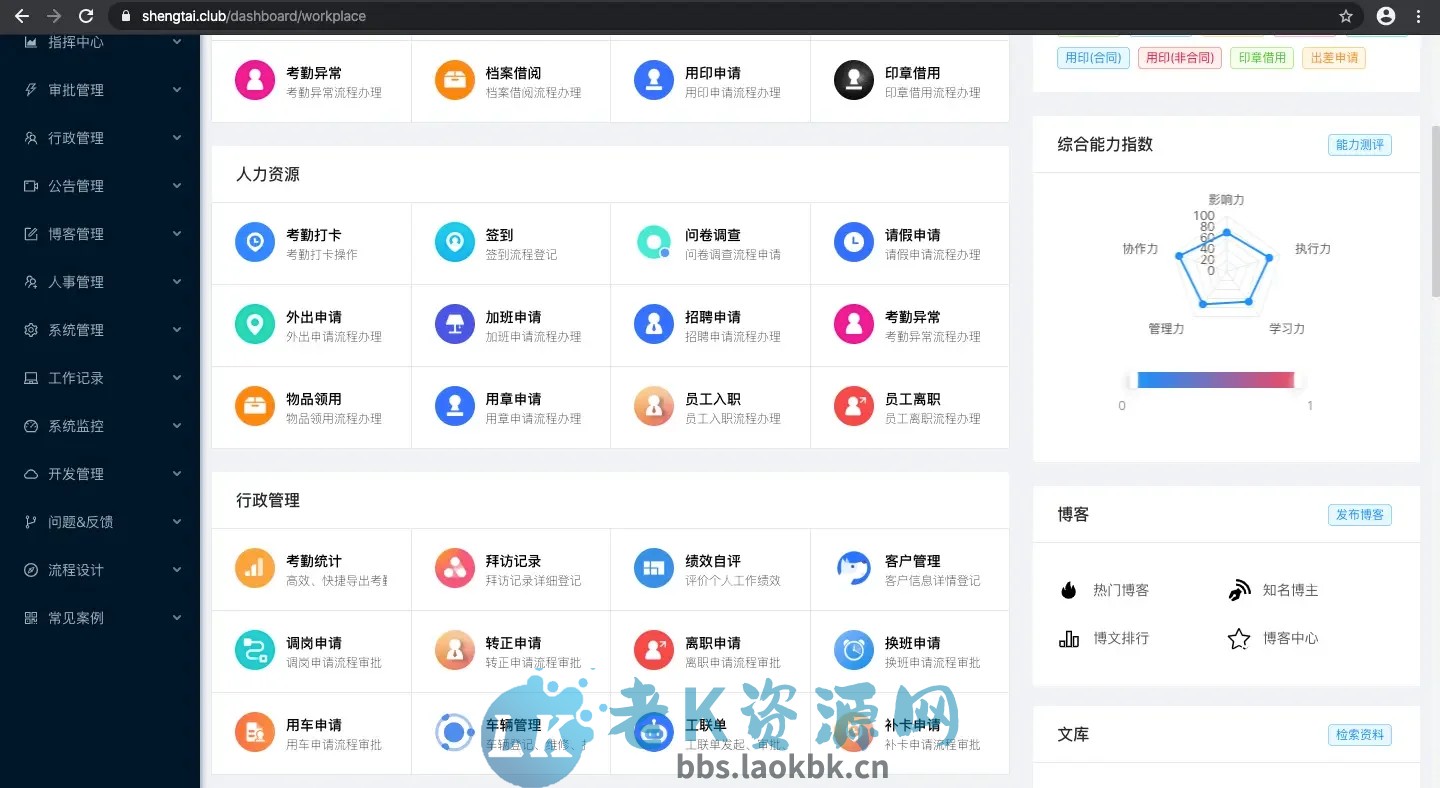This screenshot has width=1440, height=788.
Task: Open the 问题&反馈 sidebar menu
Action: coord(100,522)
